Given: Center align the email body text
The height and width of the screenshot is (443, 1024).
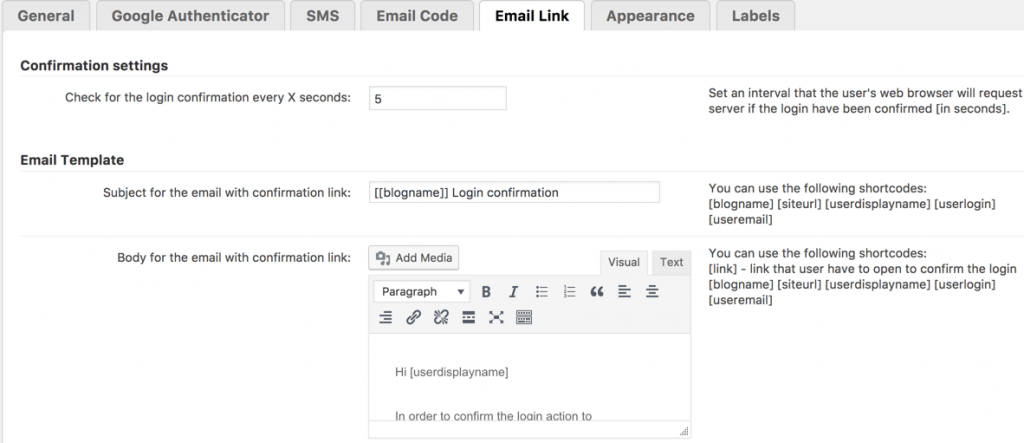Looking at the screenshot, I should pyautogui.click(x=652, y=292).
